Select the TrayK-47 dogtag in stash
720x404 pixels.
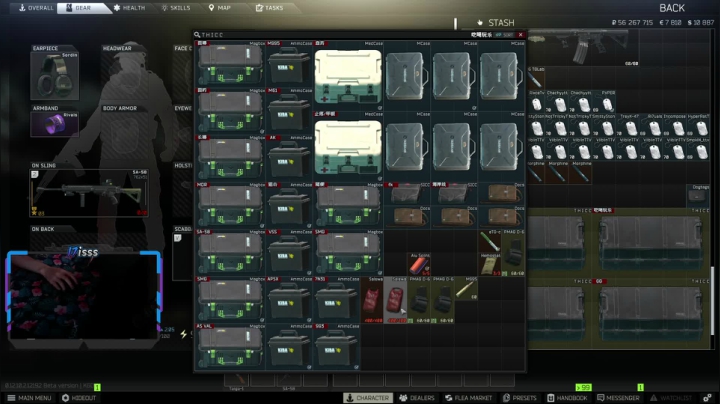pos(631,125)
